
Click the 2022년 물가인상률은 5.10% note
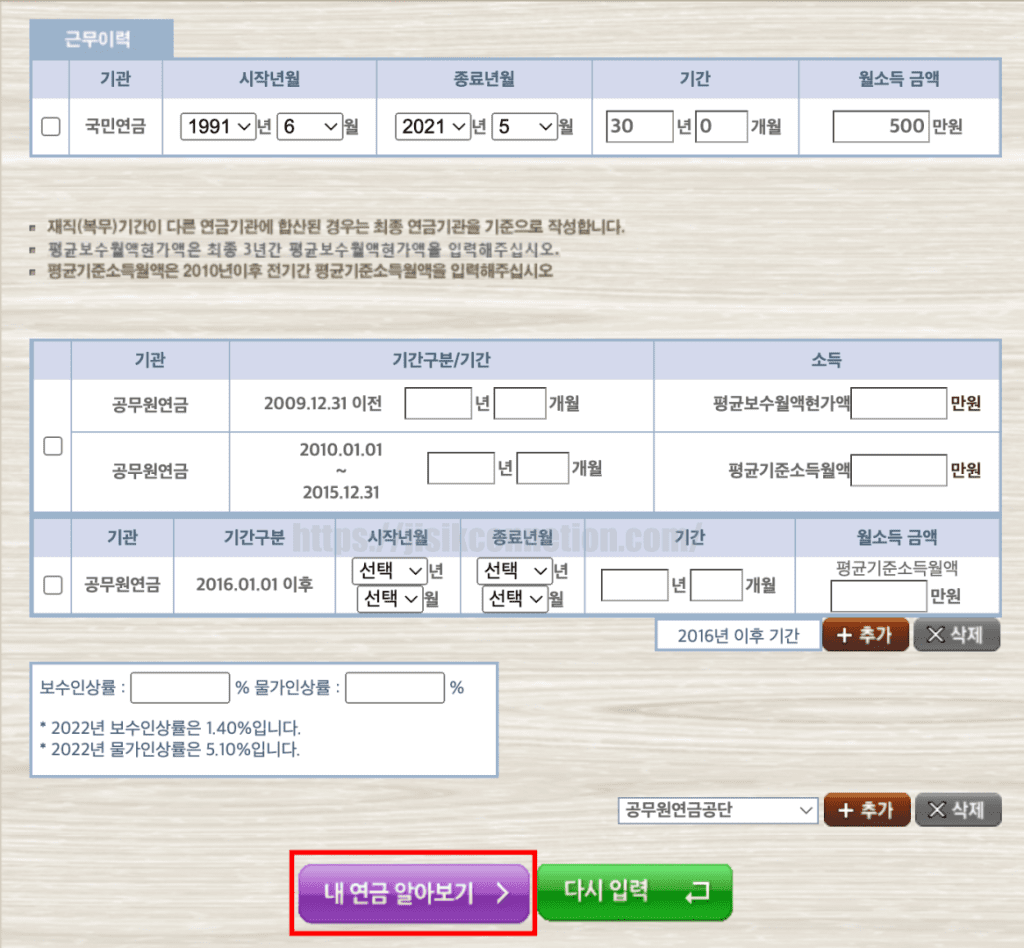pyautogui.click(x=170, y=750)
